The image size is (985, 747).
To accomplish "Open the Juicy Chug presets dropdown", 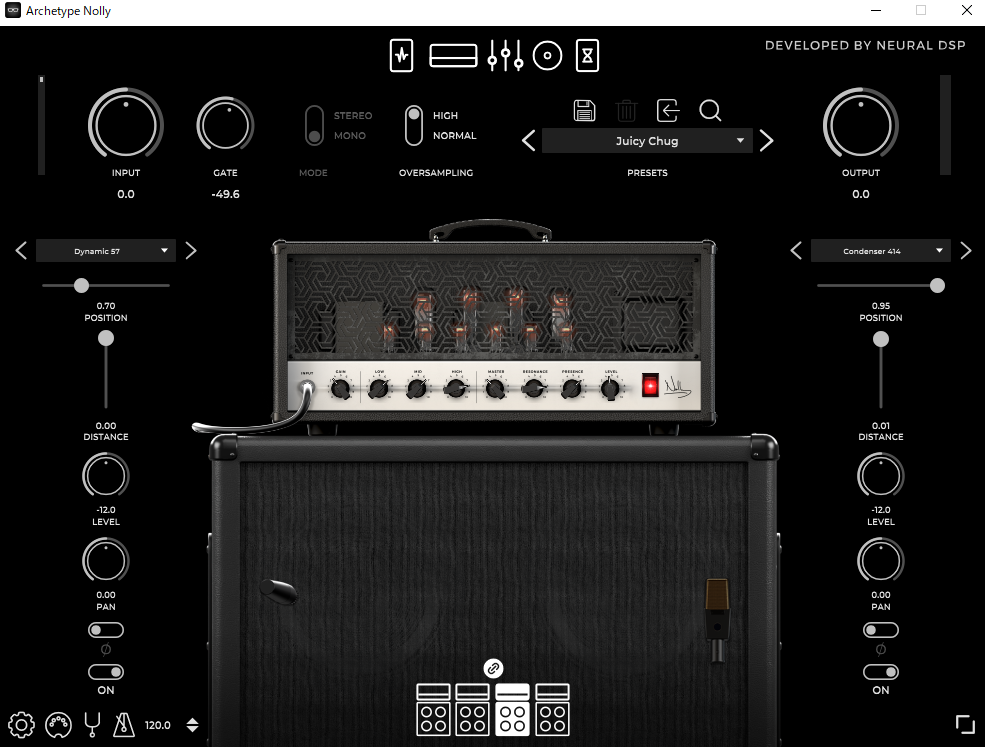I will click(x=647, y=141).
